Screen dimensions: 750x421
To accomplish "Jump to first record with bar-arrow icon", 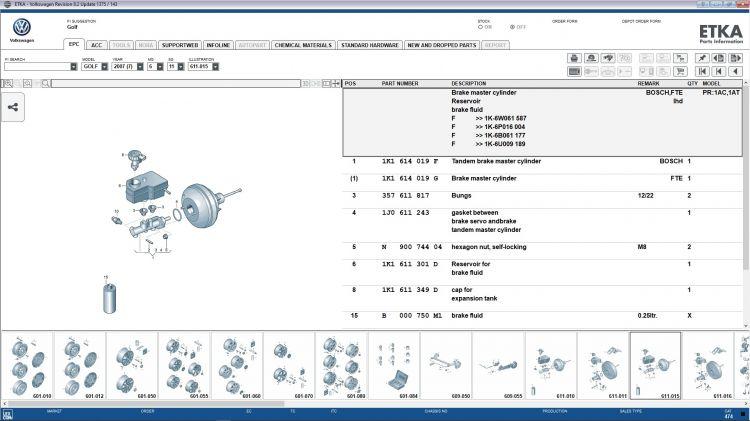I will [702, 71].
